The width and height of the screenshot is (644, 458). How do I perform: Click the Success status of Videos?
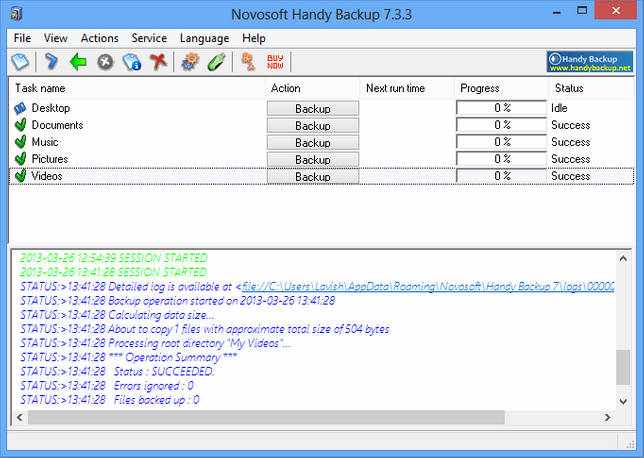(x=570, y=176)
